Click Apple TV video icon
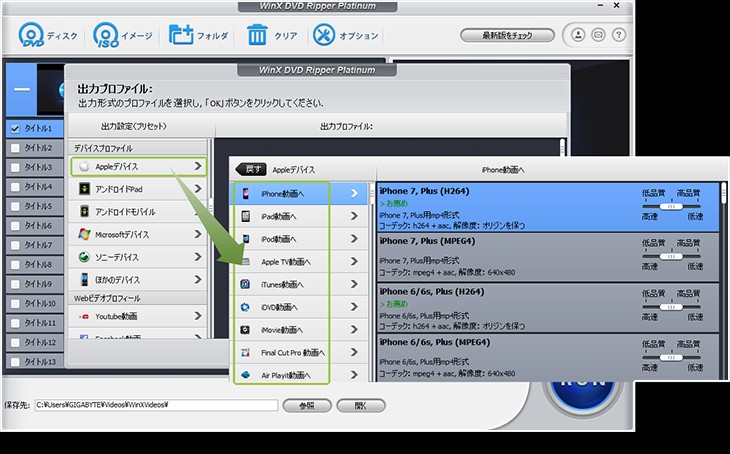730x454 pixels. pyautogui.click(x=245, y=262)
